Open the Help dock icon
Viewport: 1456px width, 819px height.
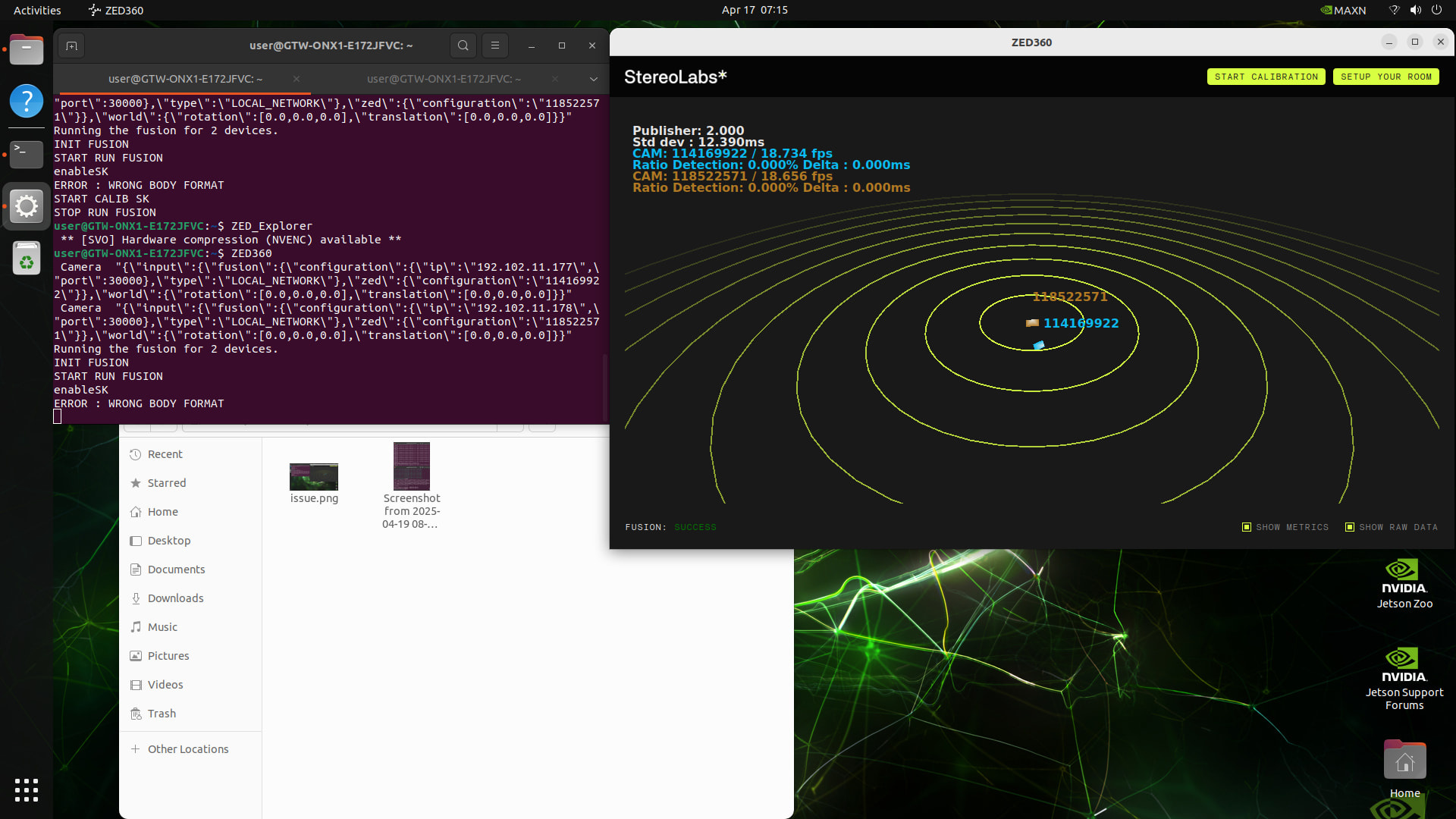tap(27, 101)
